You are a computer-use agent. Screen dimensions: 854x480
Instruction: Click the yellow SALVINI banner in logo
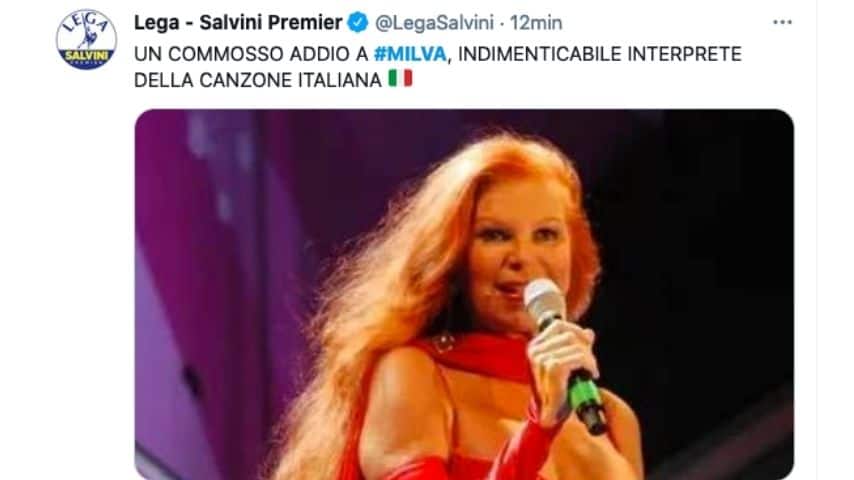click(86, 56)
